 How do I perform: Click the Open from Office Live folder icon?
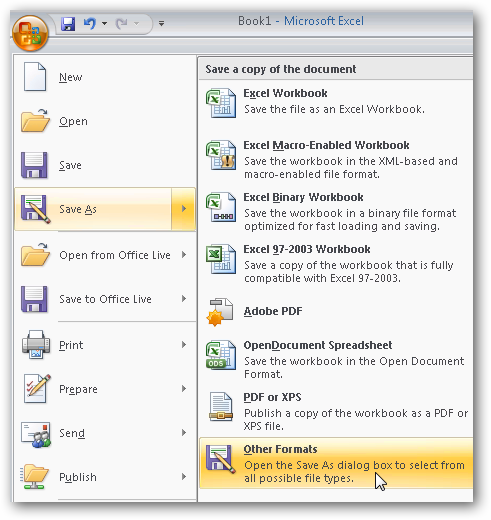pyautogui.click(x=35, y=255)
